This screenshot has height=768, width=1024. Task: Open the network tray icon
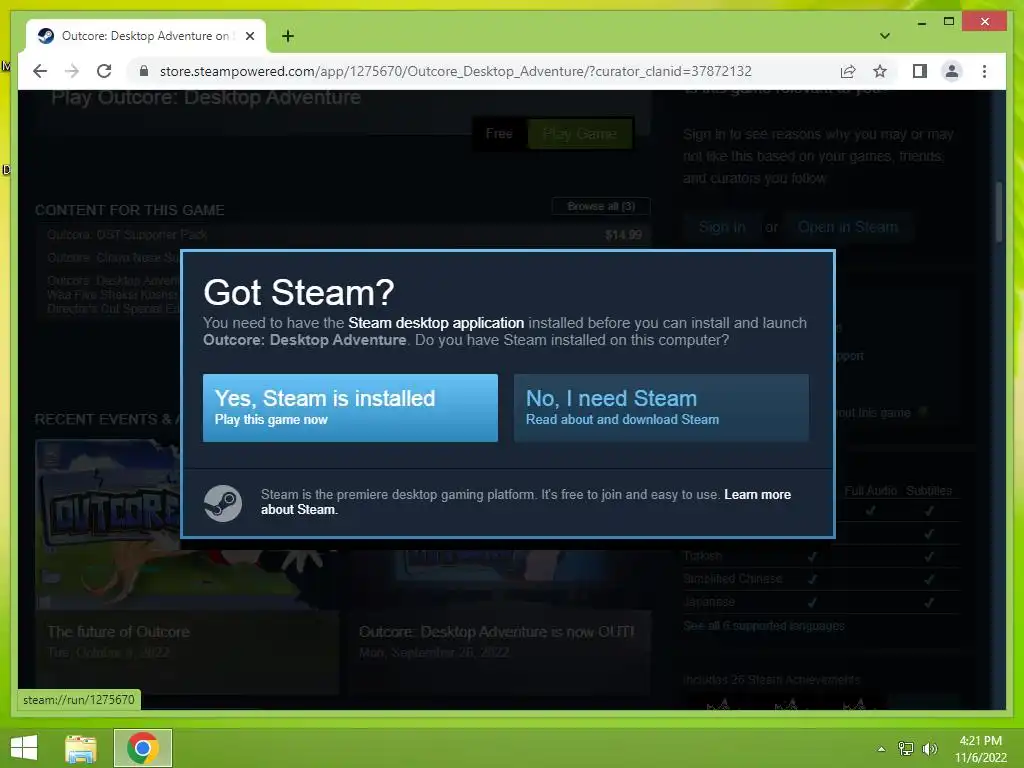click(906, 749)
